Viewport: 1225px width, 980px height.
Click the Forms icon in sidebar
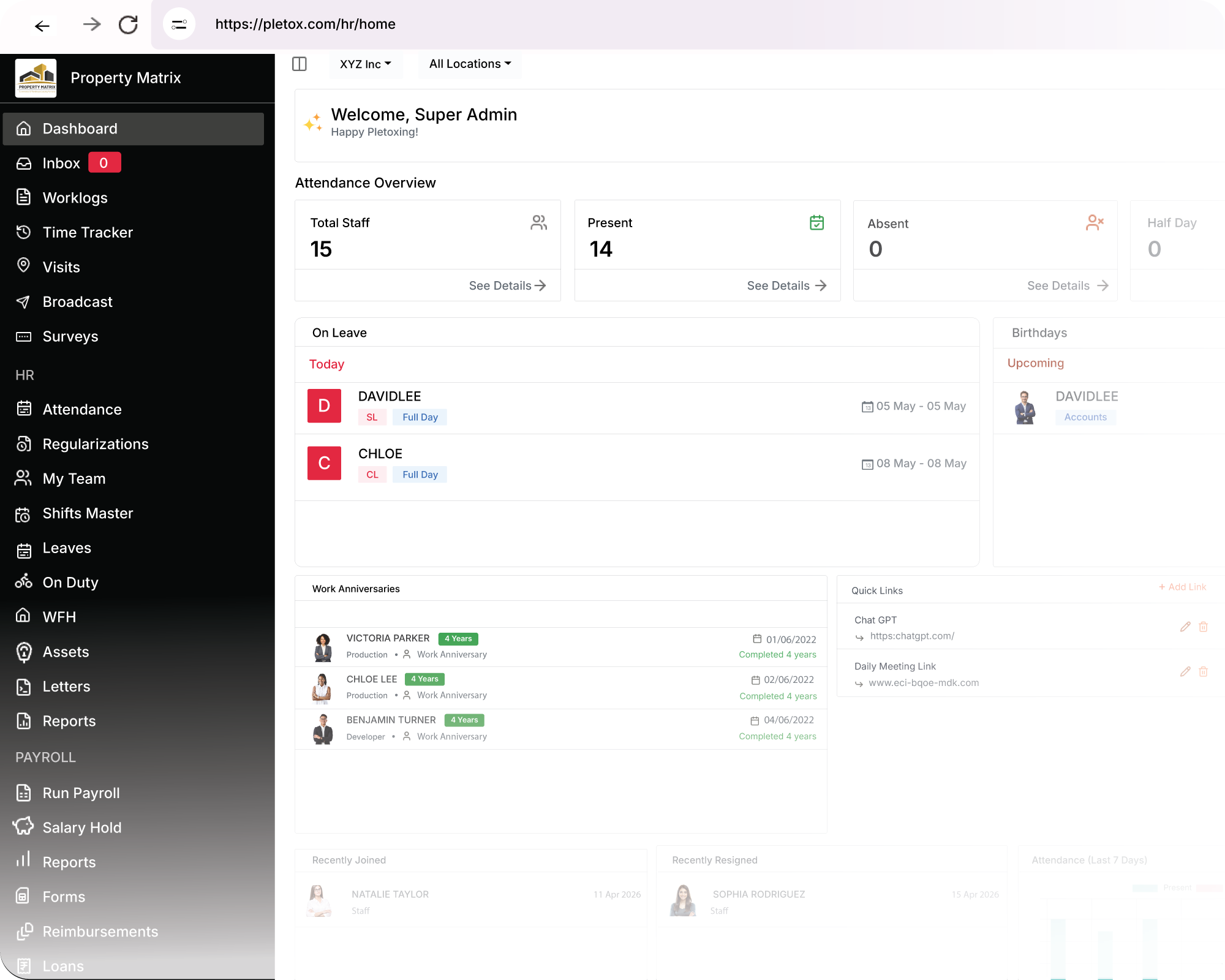(23, 896)
